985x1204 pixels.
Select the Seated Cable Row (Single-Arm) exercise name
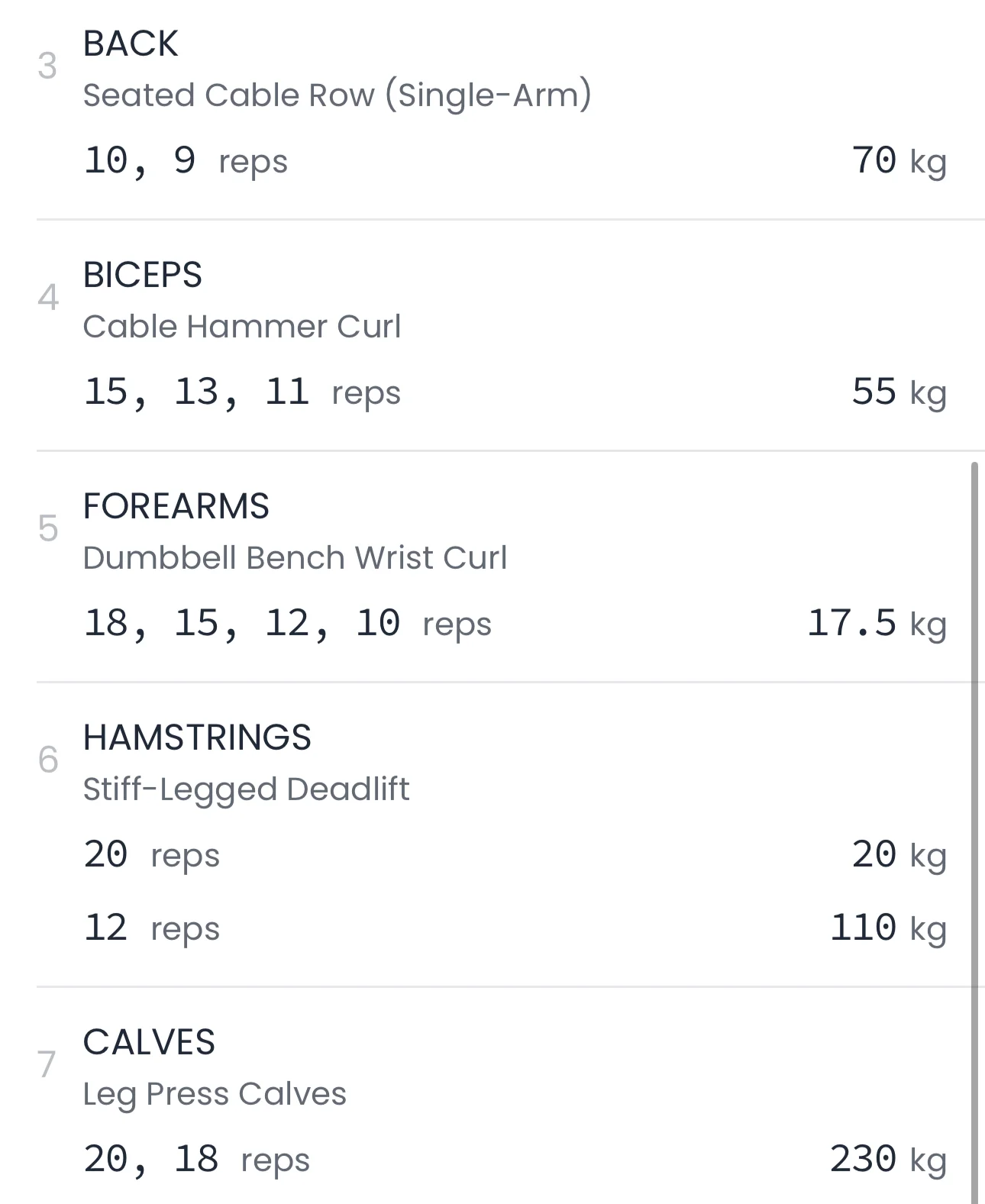coord(337,95)
